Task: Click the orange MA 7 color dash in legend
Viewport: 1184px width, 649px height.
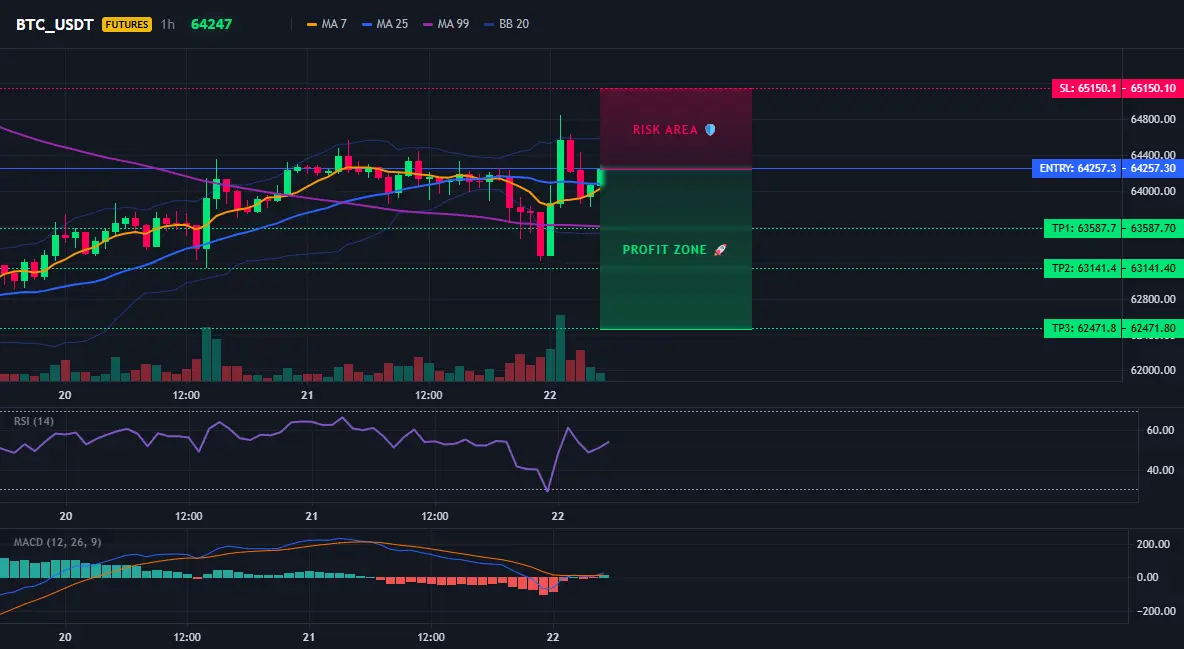Action: click(312, 24)
